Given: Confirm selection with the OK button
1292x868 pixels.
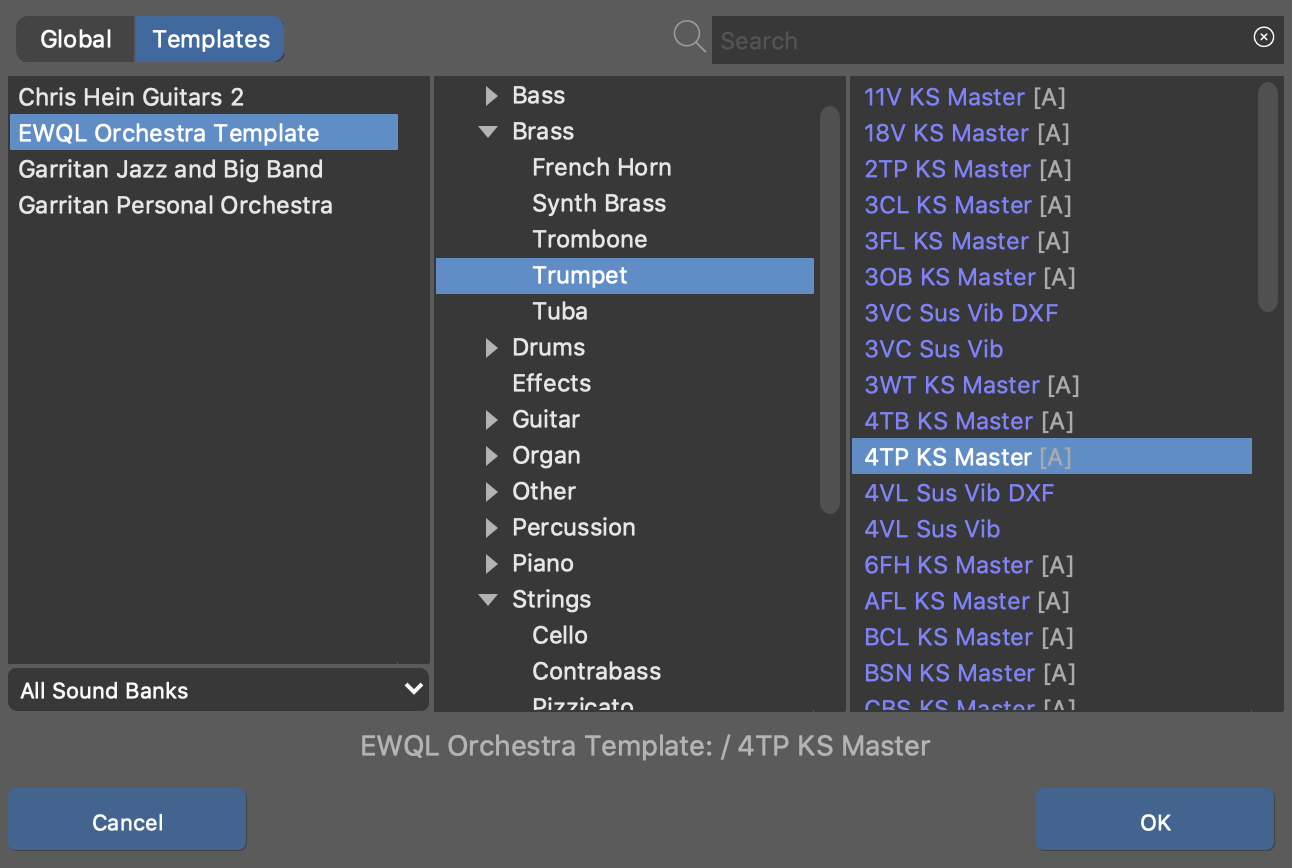Looking at the screenshot, I should click(1154, 822).
